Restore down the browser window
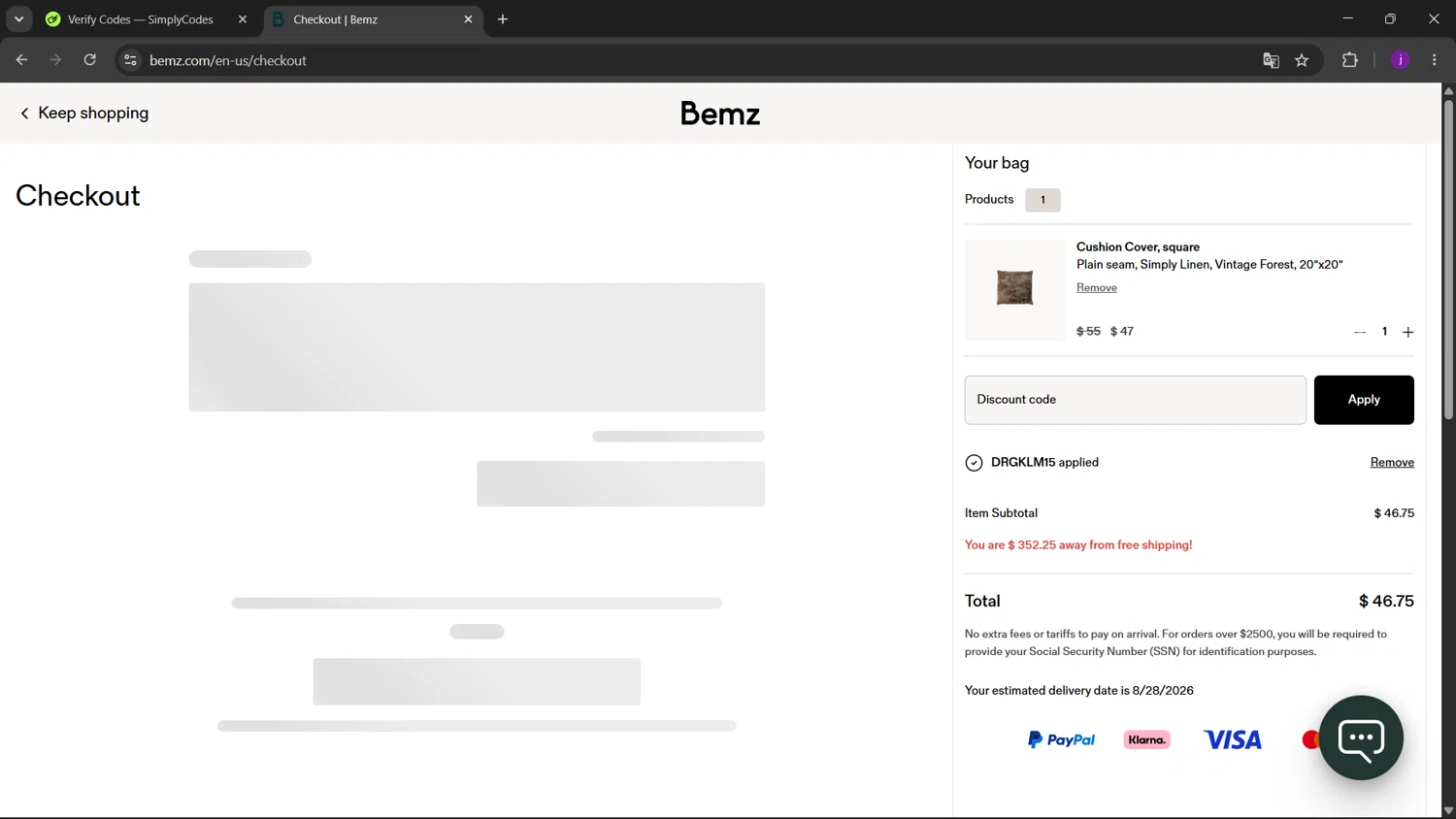Image resolution: width=1456 pixels, height=819 pixels. coord(1390,18)
